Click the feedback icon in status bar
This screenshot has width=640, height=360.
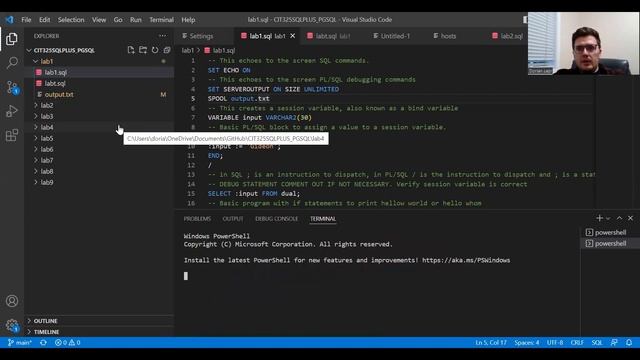[x=614, y=343]
